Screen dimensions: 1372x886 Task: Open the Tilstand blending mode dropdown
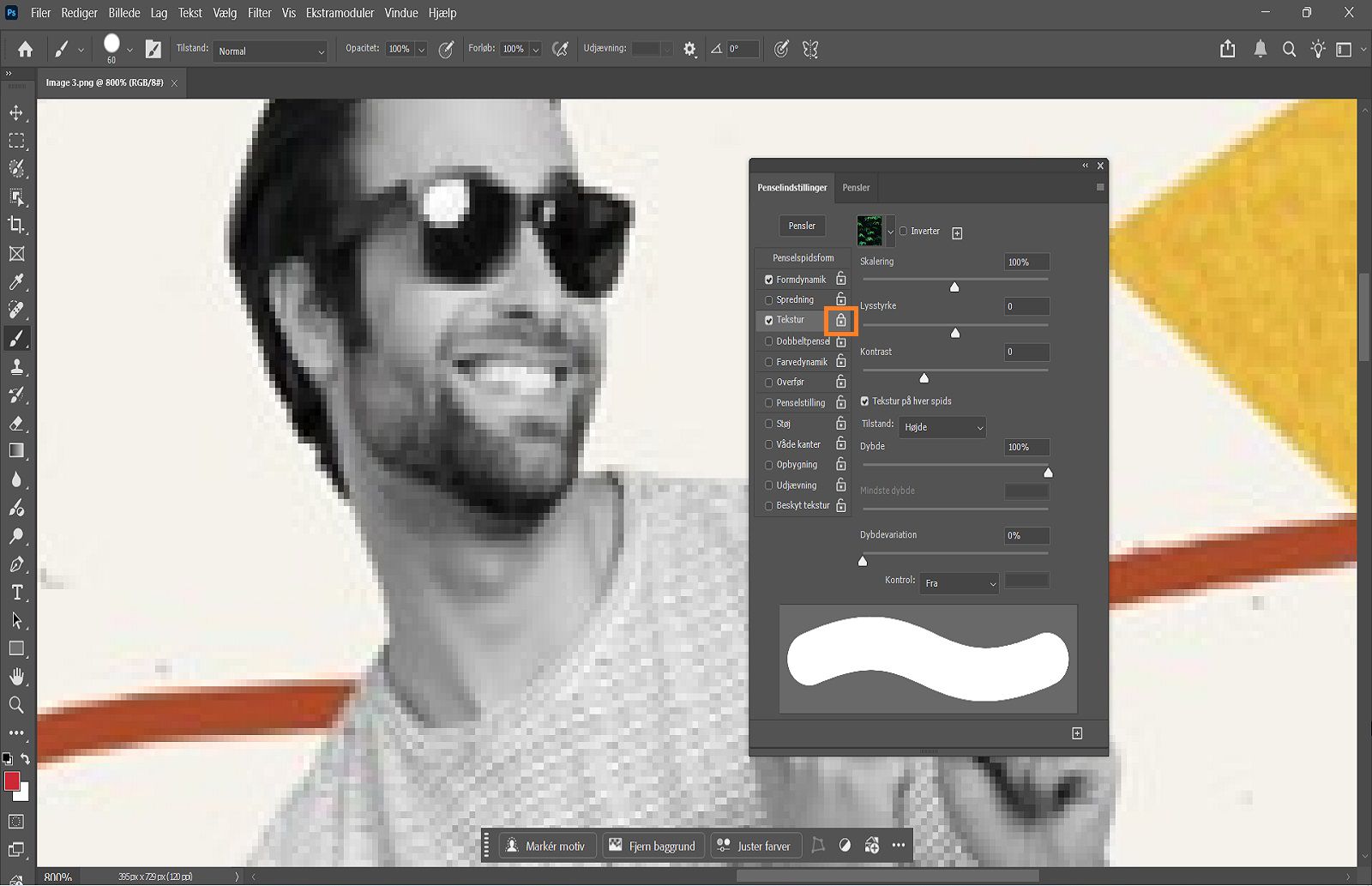coord(269,51)
